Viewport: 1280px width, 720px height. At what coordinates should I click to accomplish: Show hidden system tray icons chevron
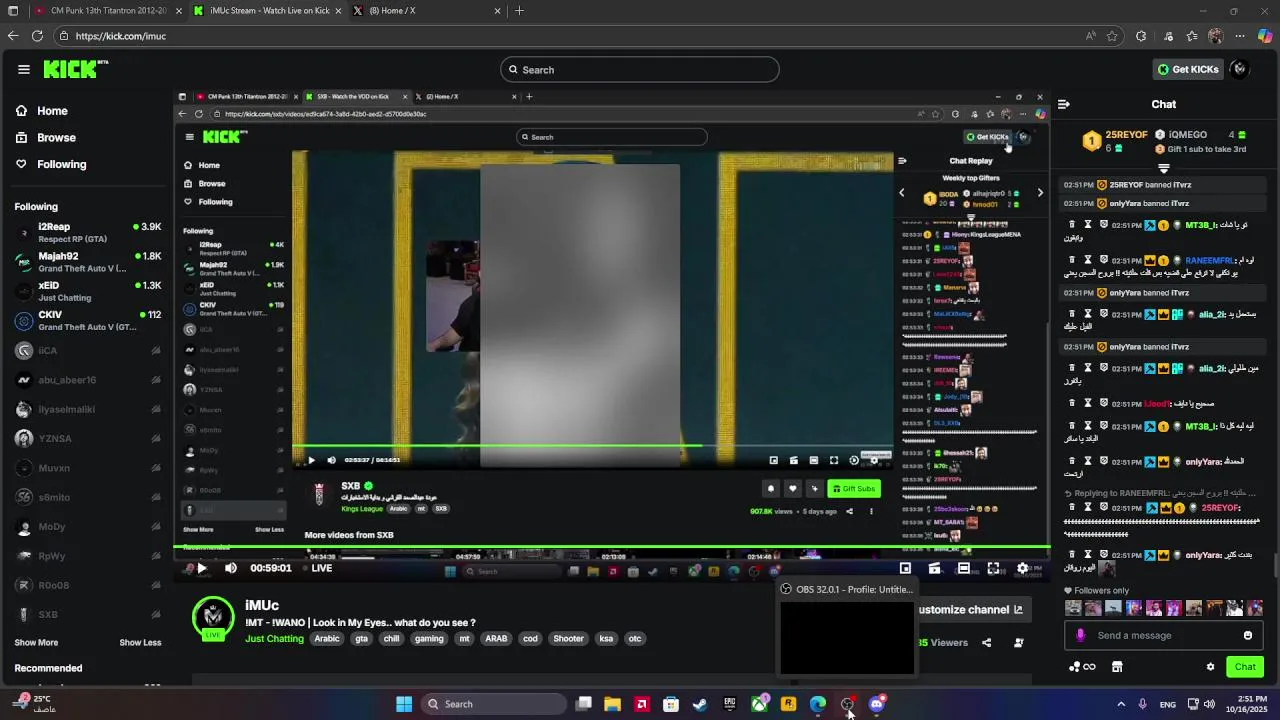[1120, 704]
